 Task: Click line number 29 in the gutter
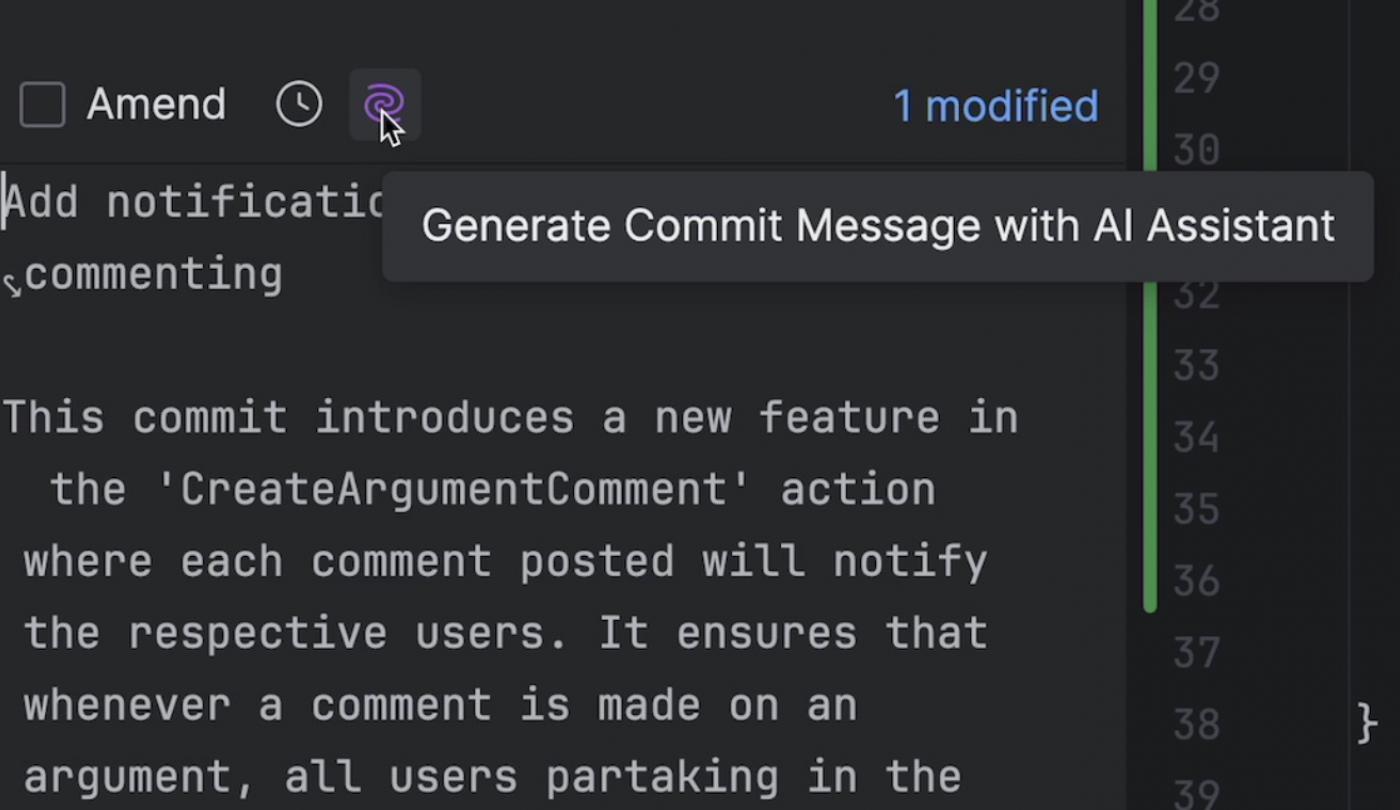point(1196,78)
